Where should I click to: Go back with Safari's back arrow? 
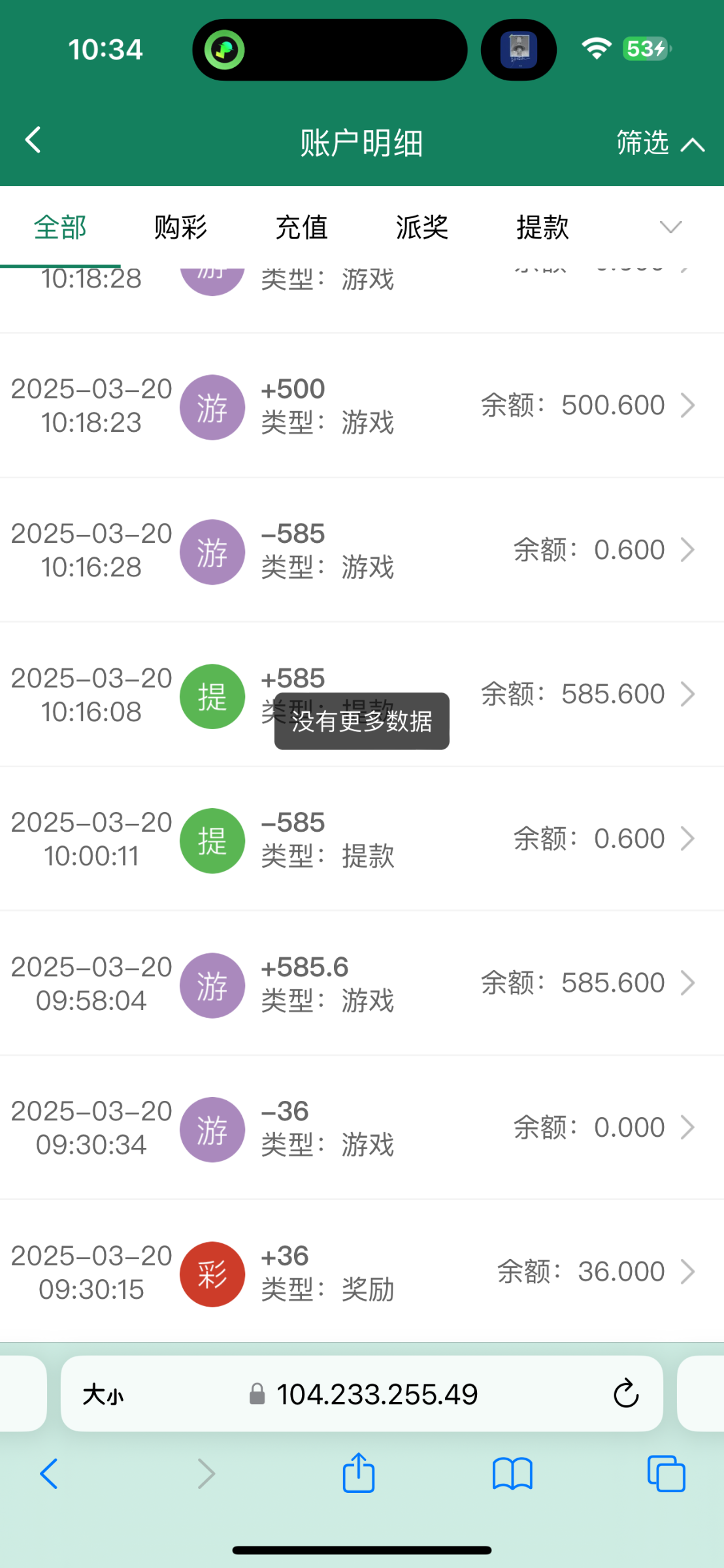(x=50, y=1474)
